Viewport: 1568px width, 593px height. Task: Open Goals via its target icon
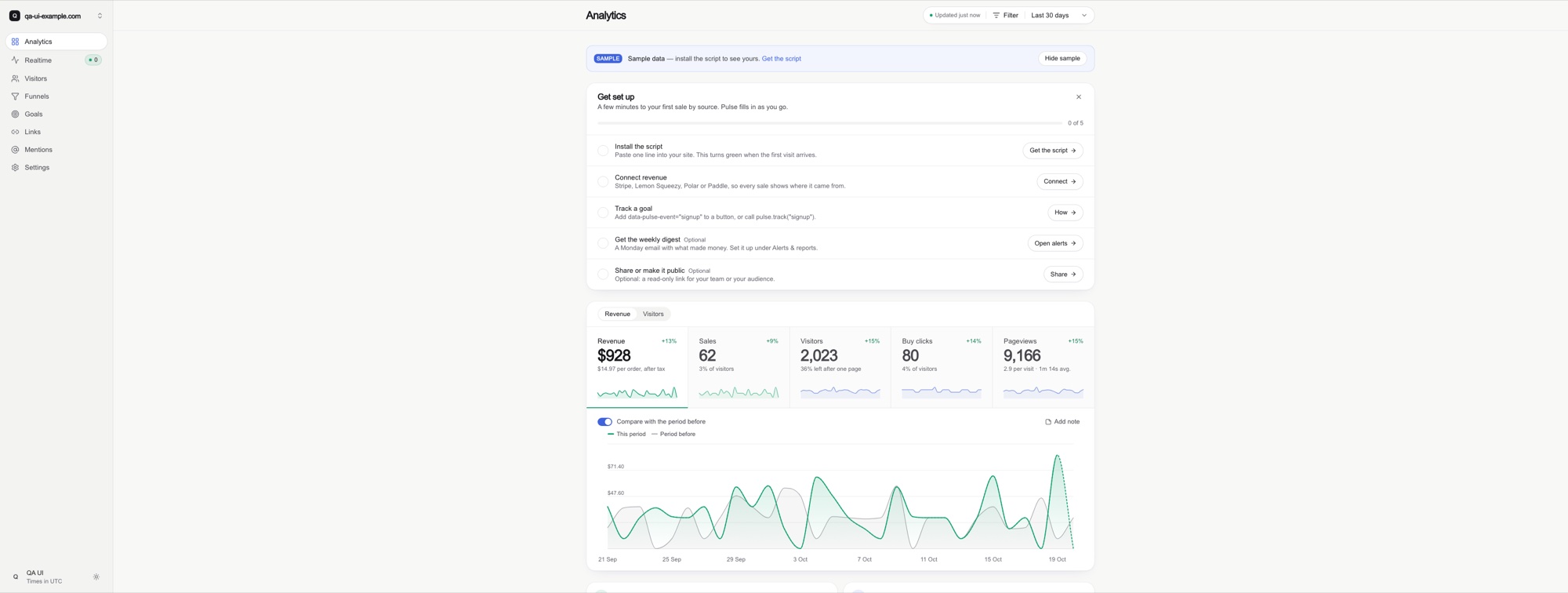point(15,115)
